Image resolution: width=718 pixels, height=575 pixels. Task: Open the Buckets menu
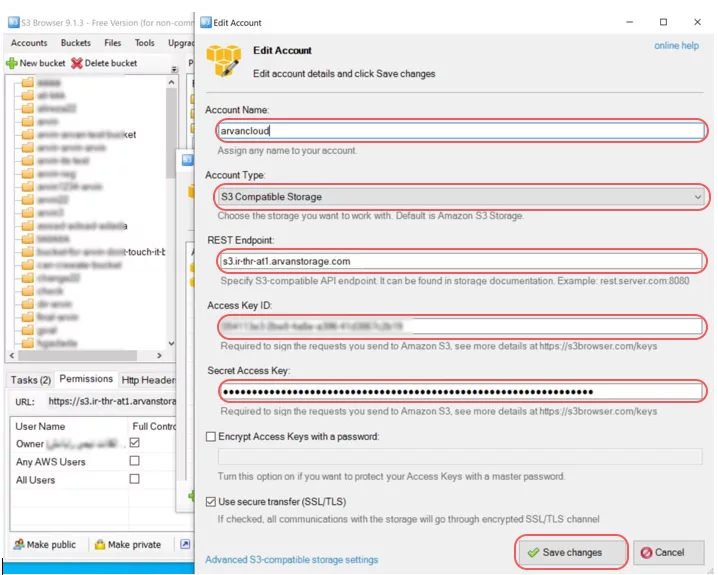point(75,43)
